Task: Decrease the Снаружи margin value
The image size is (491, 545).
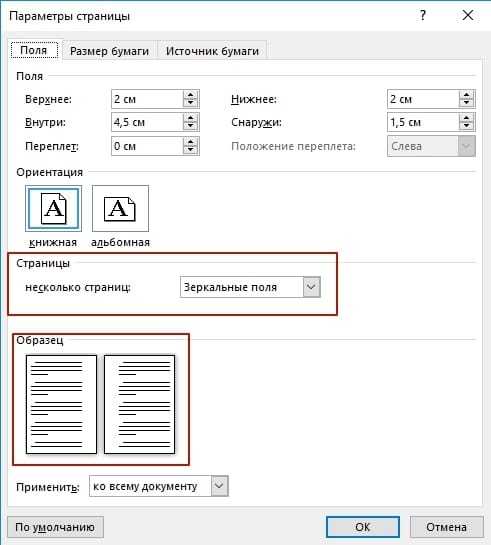Action: click(x=466, y=126)
